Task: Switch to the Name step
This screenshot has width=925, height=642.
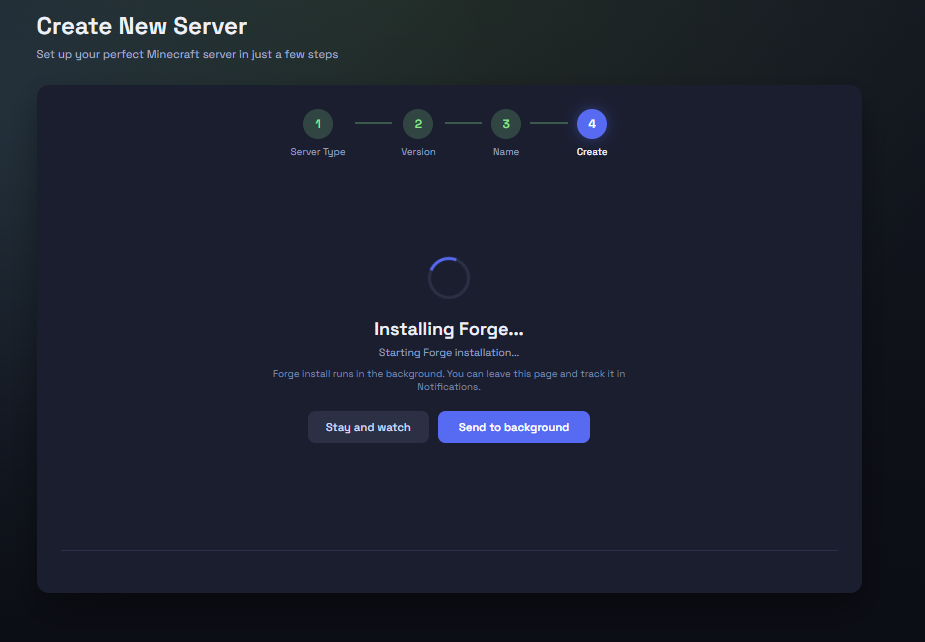Action: click(x=505, y=151)
